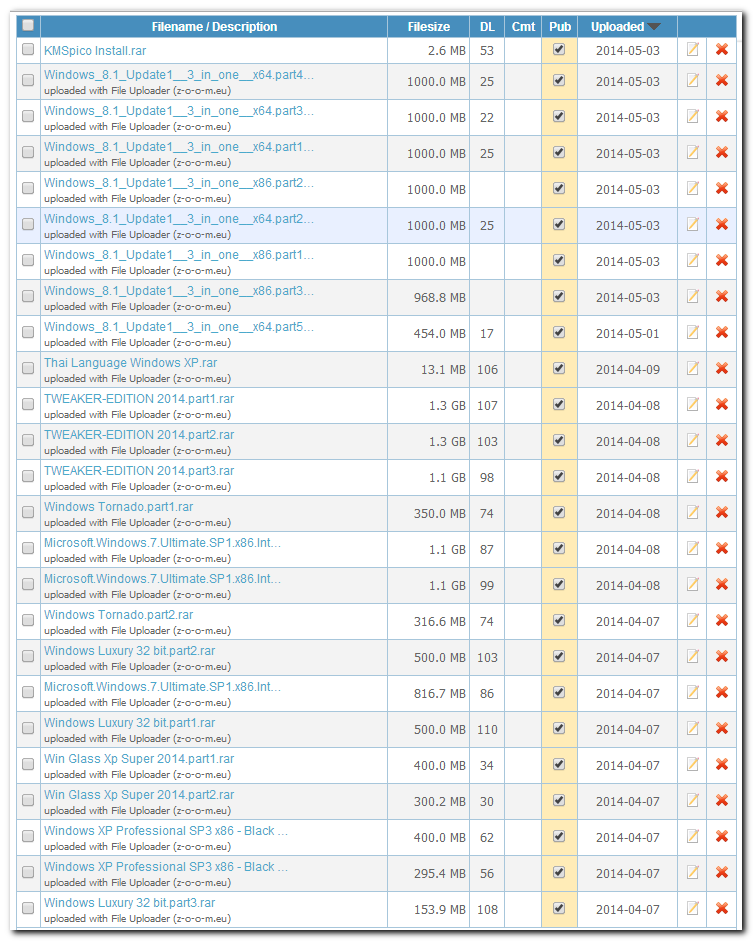Delete KMSpico Install.rar with the red X
753x941 pixels.
[722, 50]
